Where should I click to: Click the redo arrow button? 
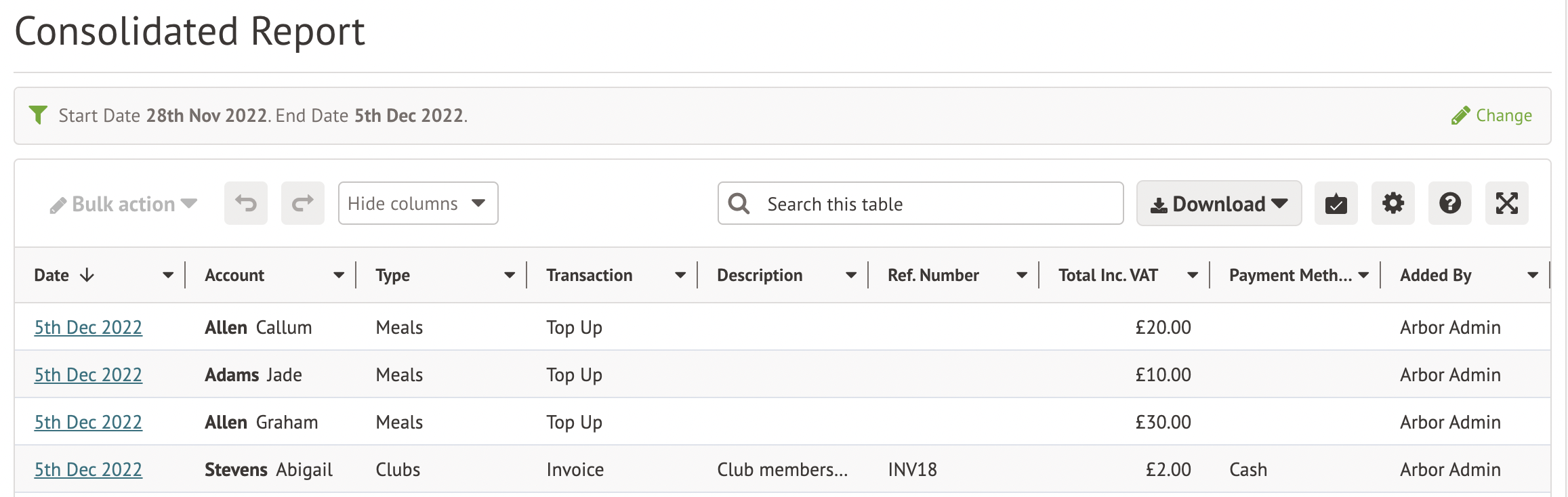(303, 203)
